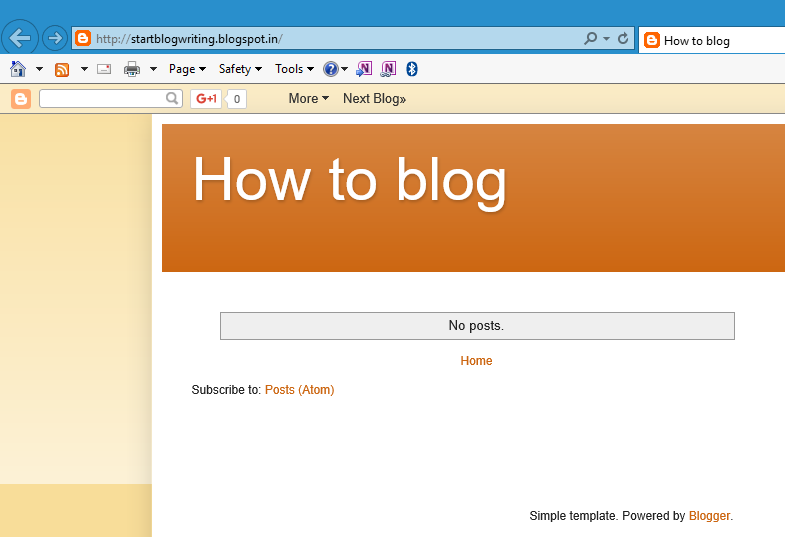Click the Blogger logo in the navbar
The width and height of the screenshot is (785, 537).
[21, 99]
